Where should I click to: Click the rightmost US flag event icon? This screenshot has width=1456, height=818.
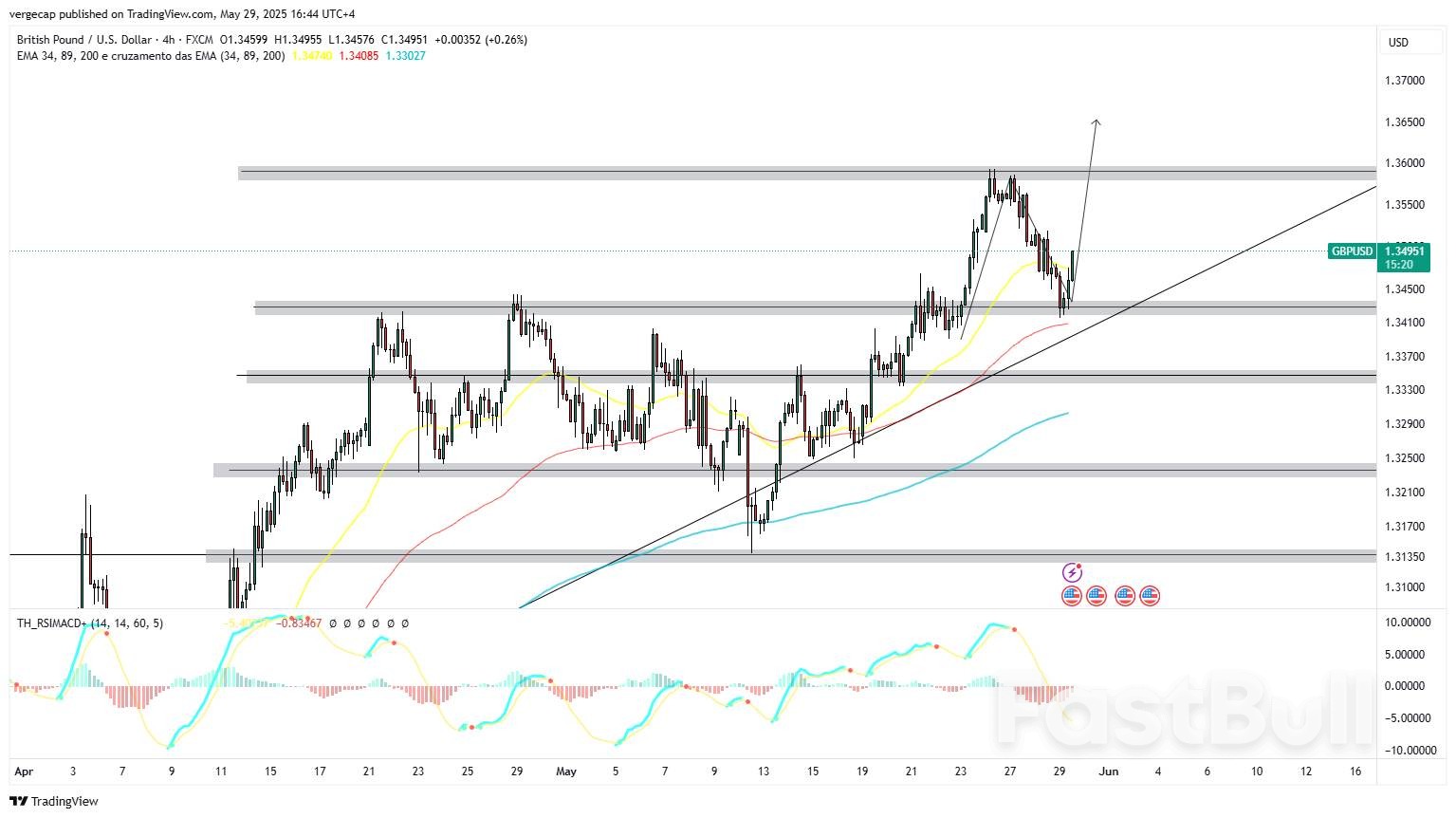pos(1150,596)
